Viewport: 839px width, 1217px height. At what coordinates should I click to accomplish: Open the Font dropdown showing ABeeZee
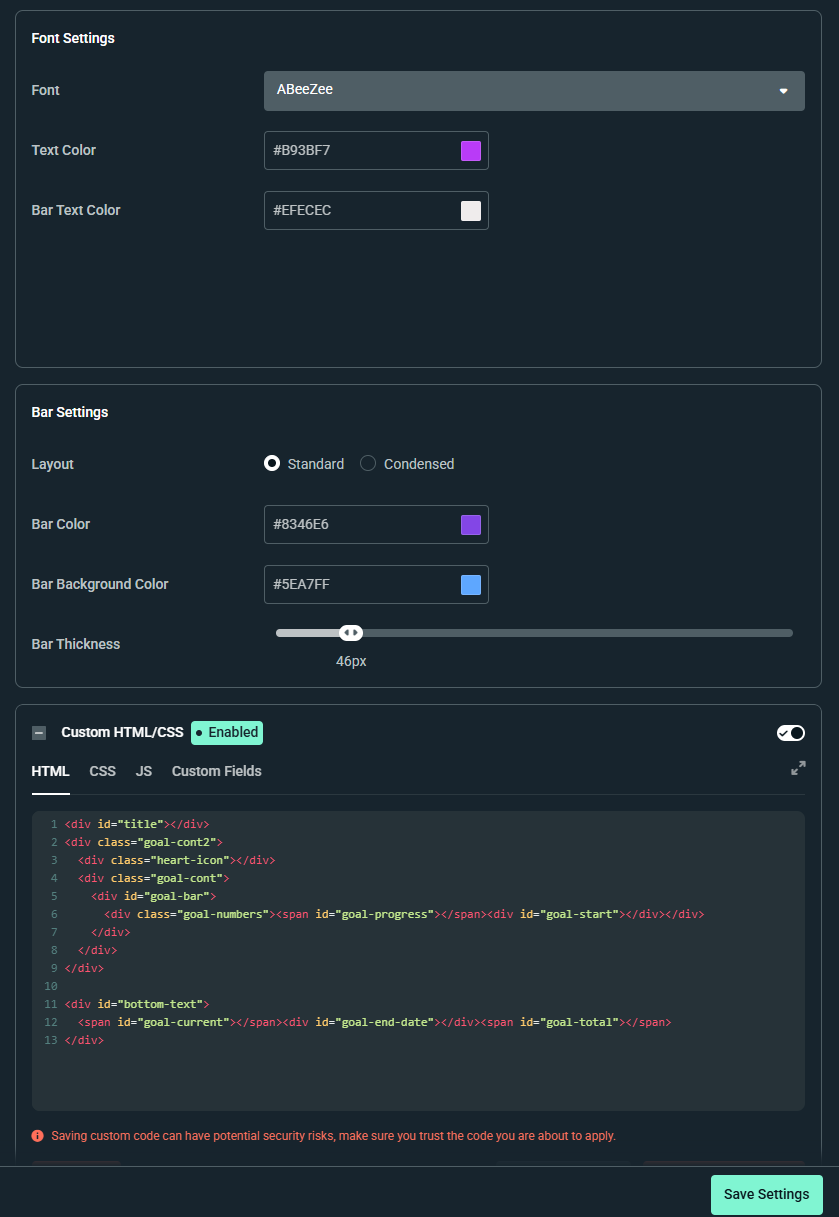pyautogui.click(x=534, y=90)
